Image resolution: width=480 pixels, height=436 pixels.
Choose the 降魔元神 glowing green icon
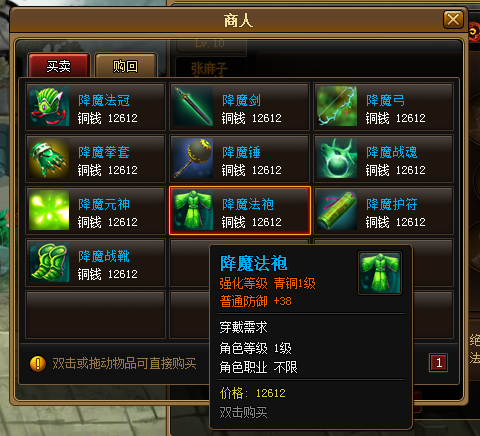click(49, 210)
